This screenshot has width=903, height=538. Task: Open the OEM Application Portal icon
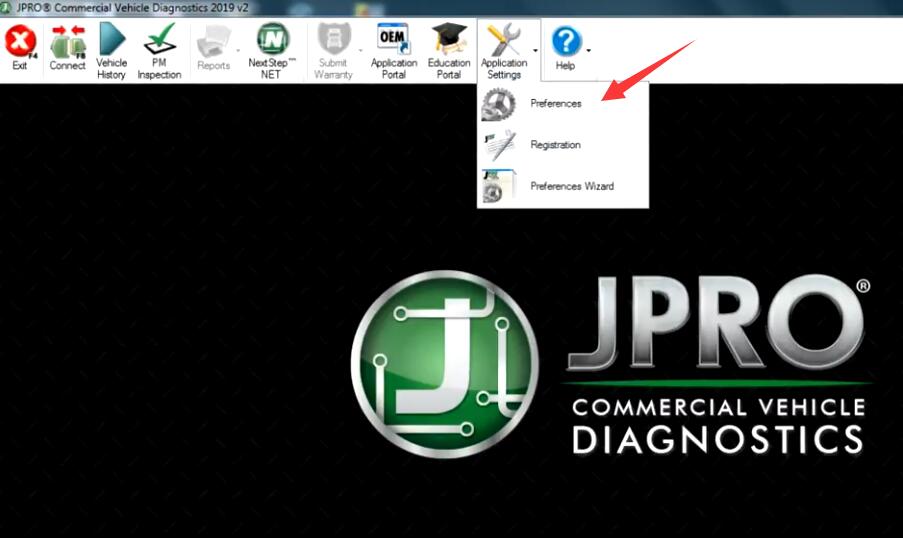393,39
